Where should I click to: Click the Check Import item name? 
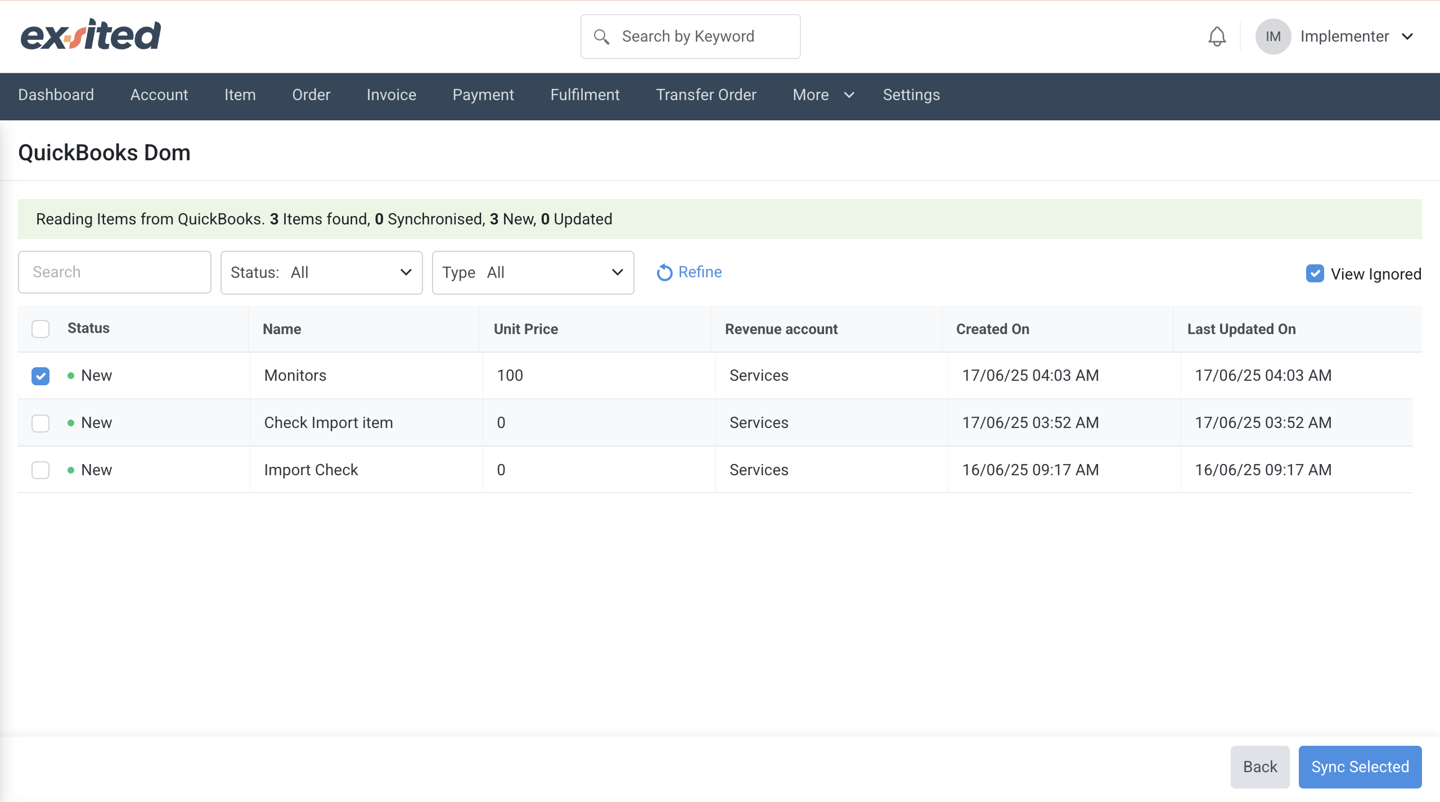point(328,423)
